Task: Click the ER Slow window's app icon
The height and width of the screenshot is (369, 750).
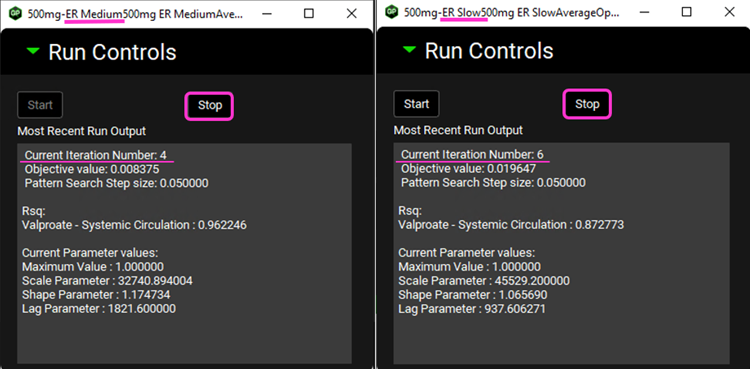Action: 392,11
